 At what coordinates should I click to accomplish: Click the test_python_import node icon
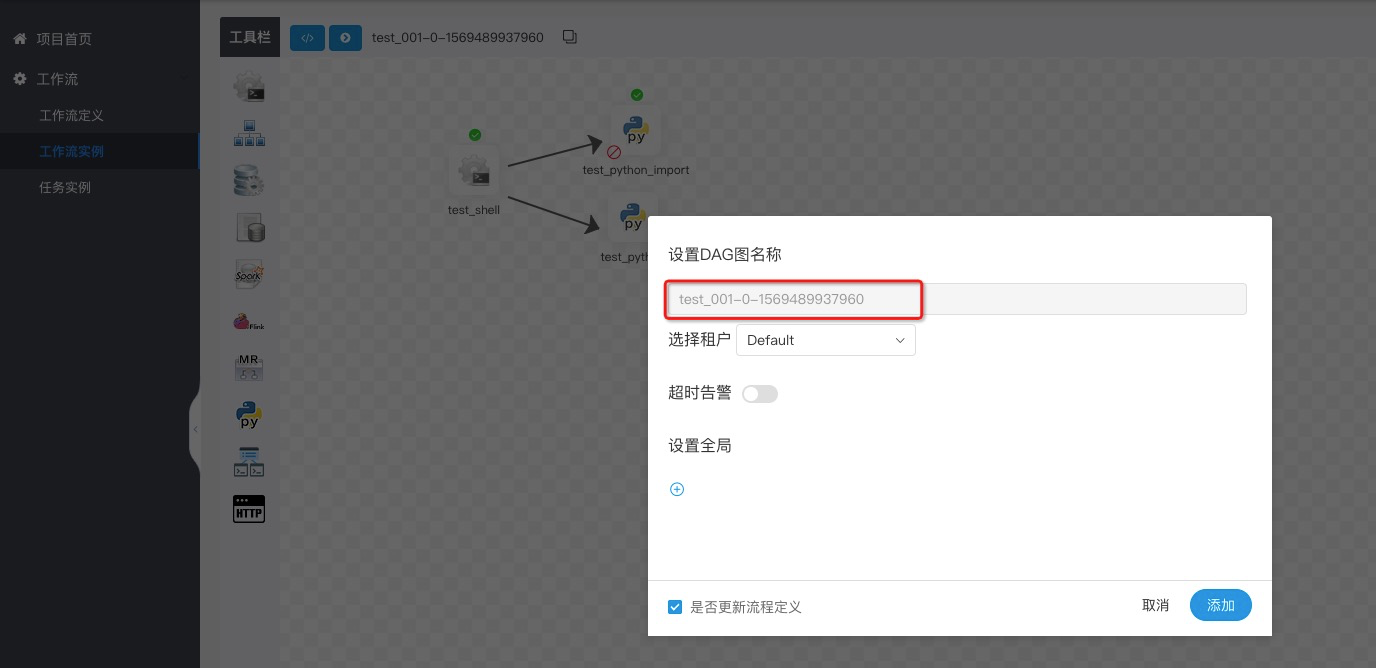pos(635,130)
